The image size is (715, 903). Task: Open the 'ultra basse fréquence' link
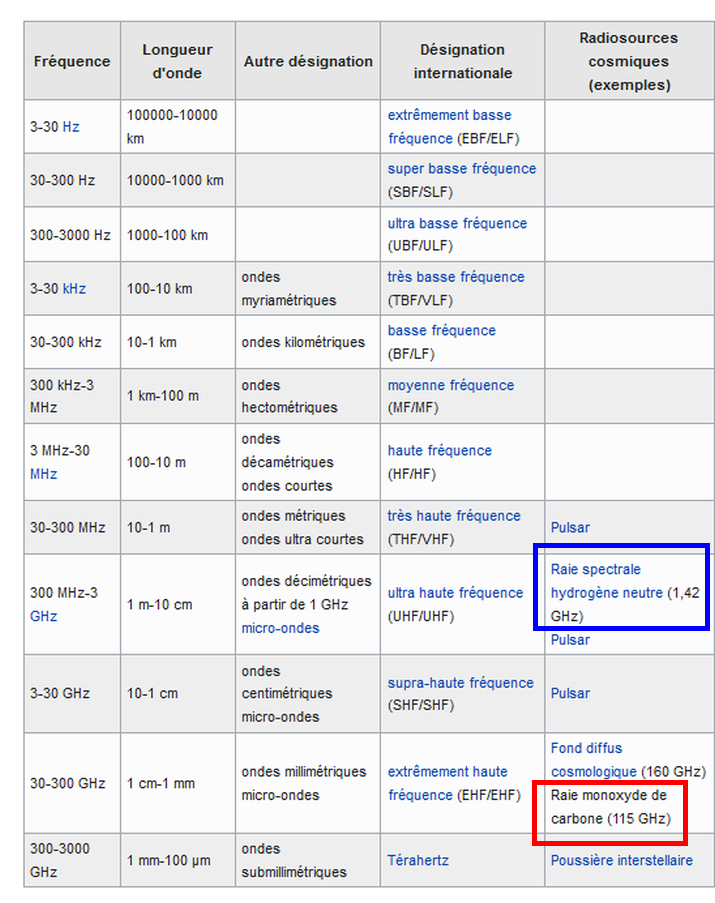point(457,223)
